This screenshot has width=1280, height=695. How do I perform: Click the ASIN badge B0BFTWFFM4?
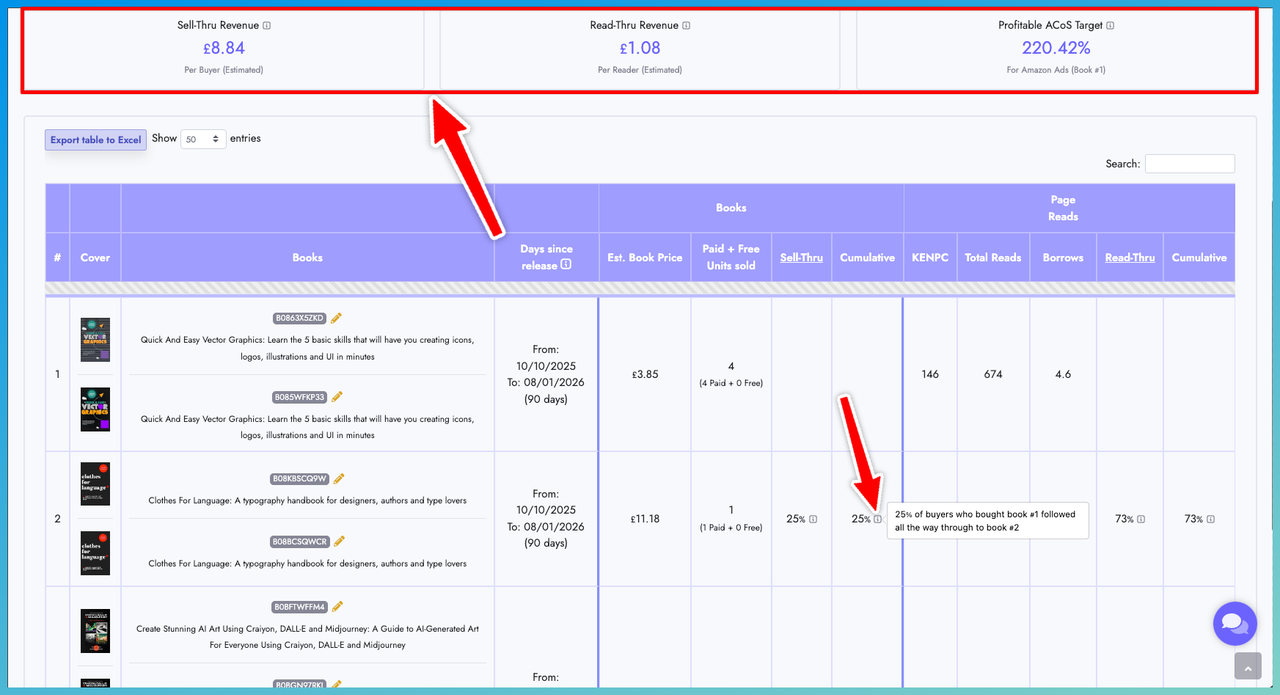(300, 606)
